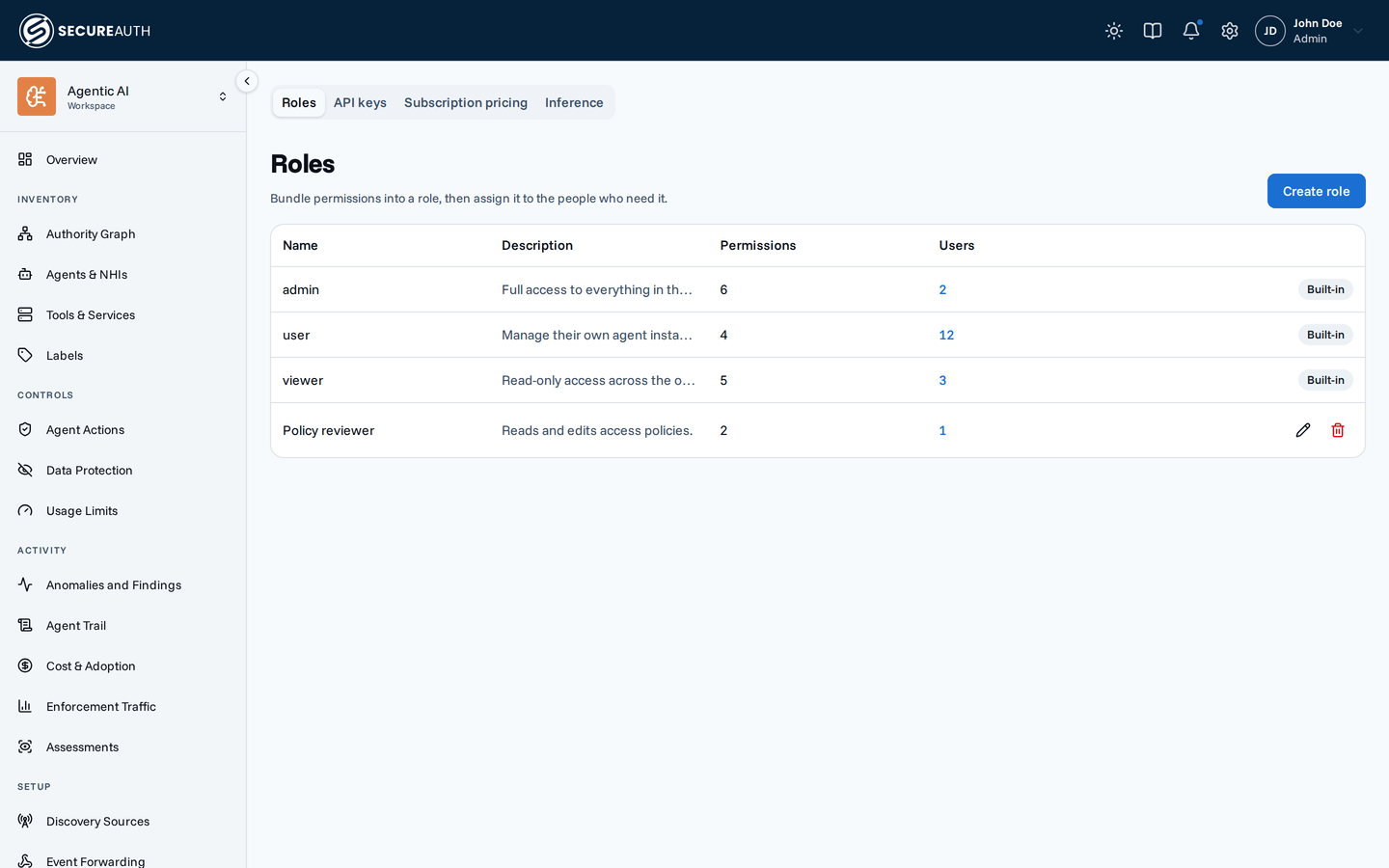Delete the Policy reviewer role trash icon
Image resolution: width=1389 pixels, height=868 pixels.
1338,430
